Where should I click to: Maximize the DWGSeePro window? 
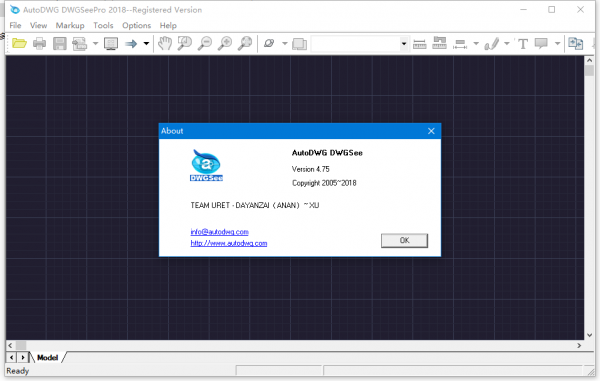551,10
